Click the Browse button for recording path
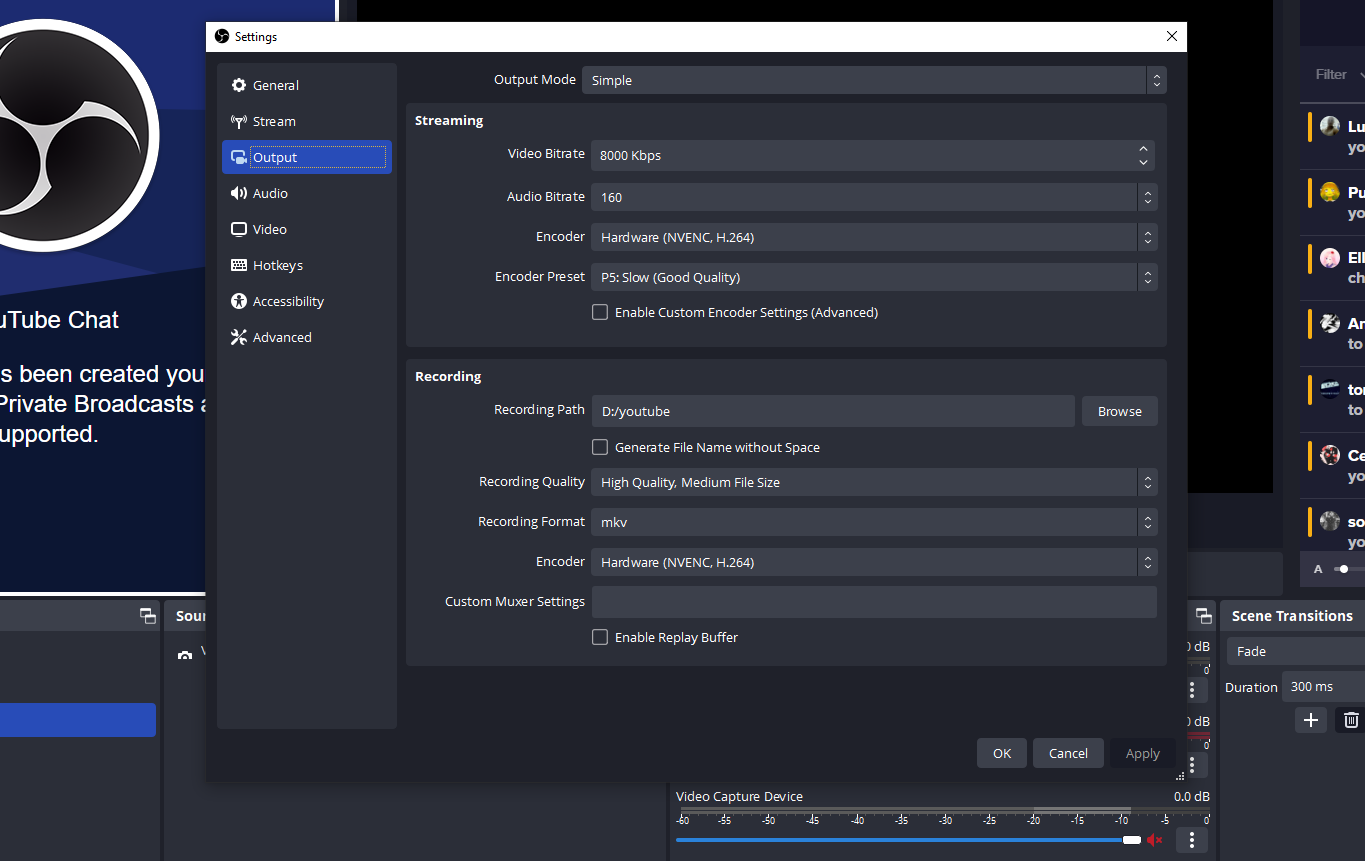The width and height of the screenshot is (1365, 861). 1119,411
